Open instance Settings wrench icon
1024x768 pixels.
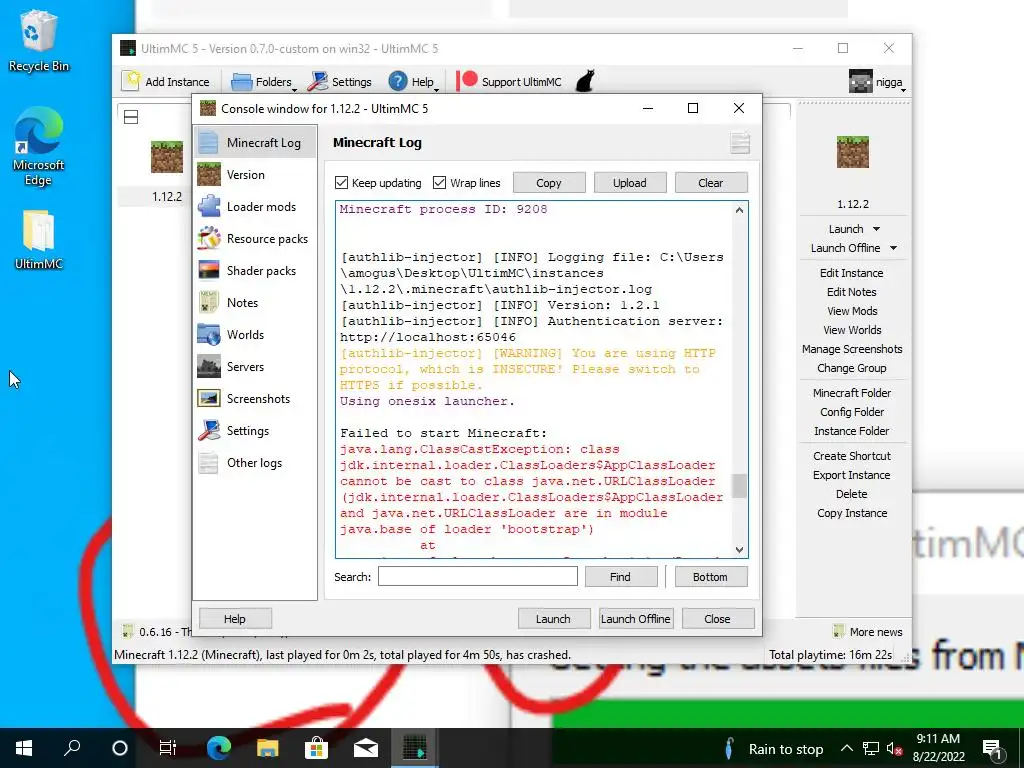coord(208,430)
